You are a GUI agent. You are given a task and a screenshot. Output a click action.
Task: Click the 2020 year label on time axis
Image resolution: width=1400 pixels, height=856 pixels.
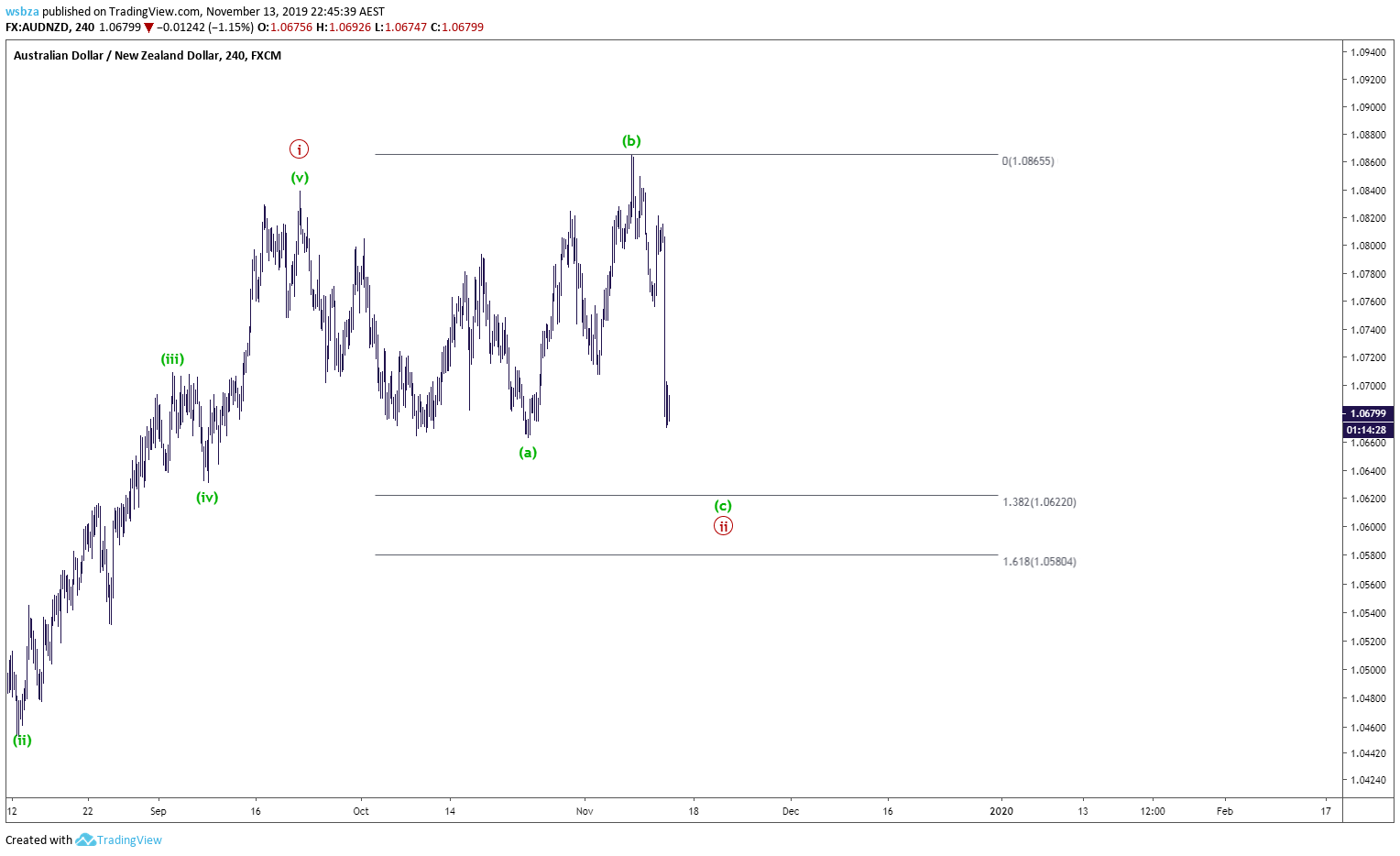coord(1001,811)
